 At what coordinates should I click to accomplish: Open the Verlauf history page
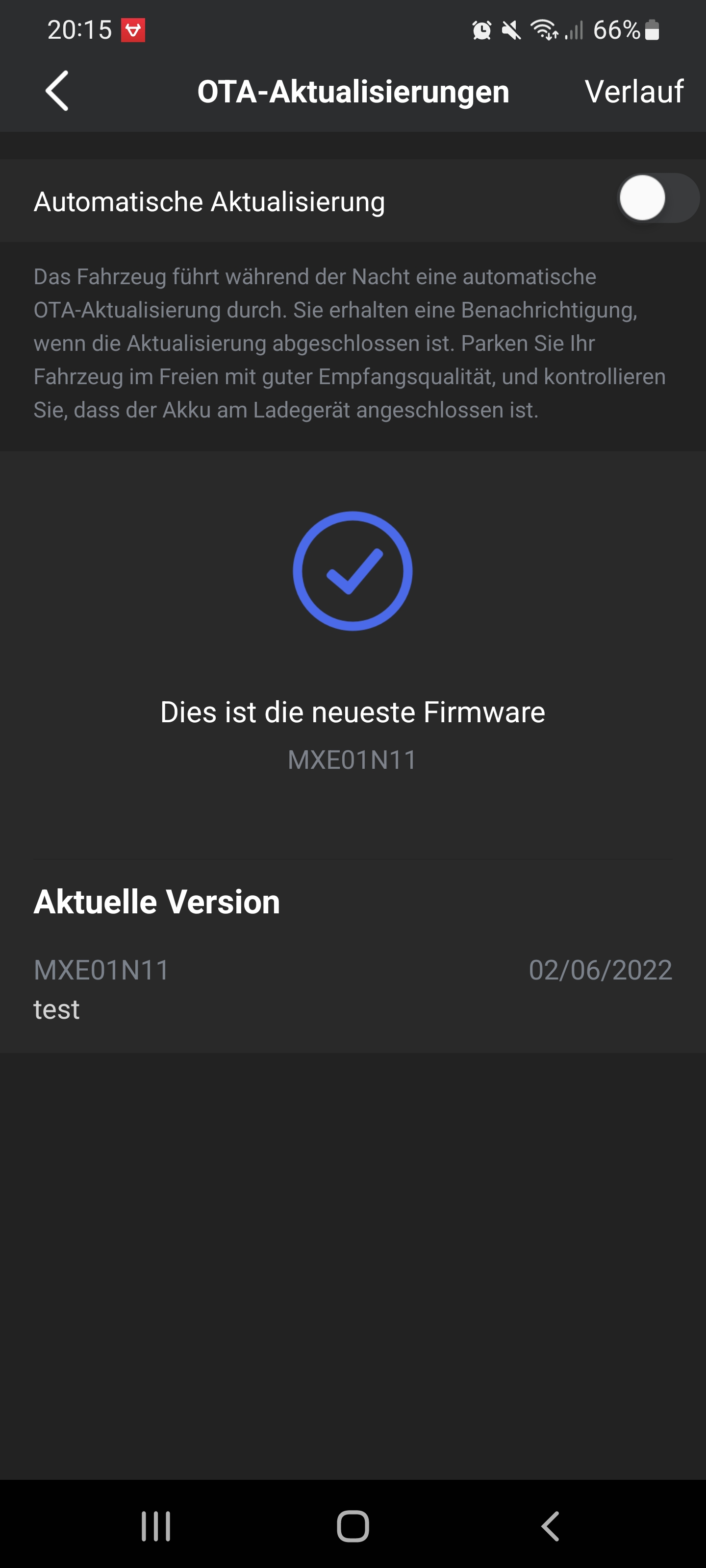point(634,91)
